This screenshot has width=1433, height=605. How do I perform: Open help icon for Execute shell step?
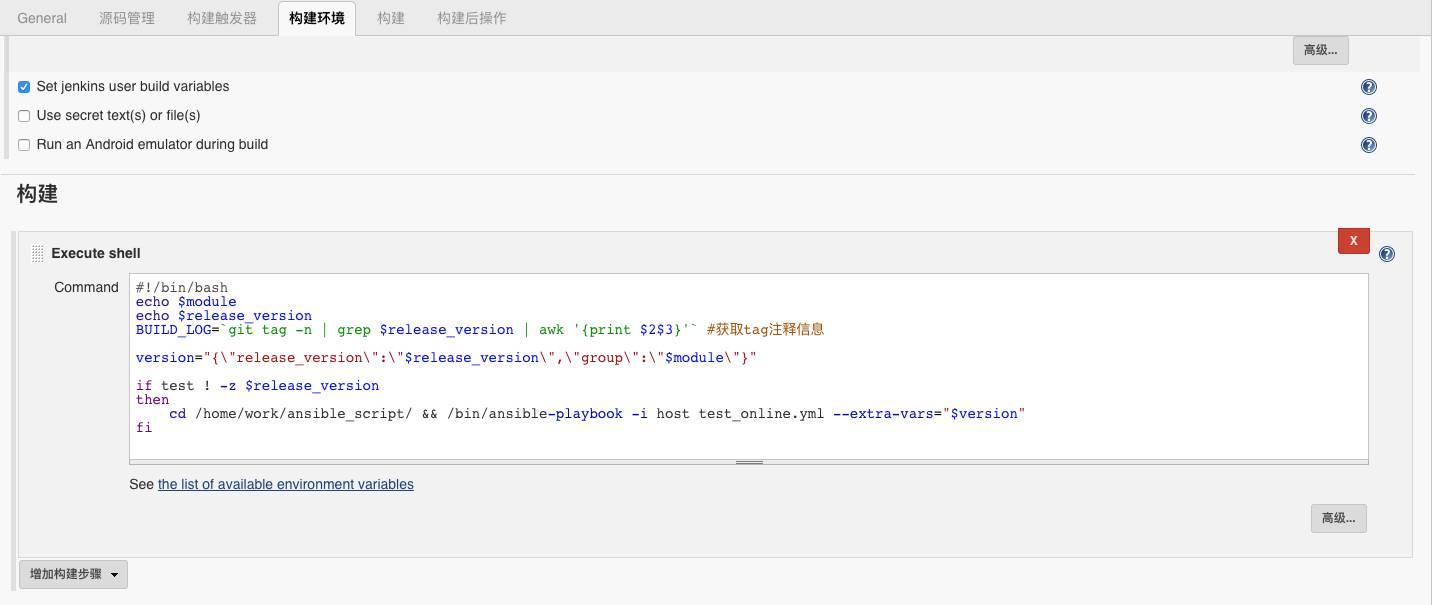point(1386,254)
